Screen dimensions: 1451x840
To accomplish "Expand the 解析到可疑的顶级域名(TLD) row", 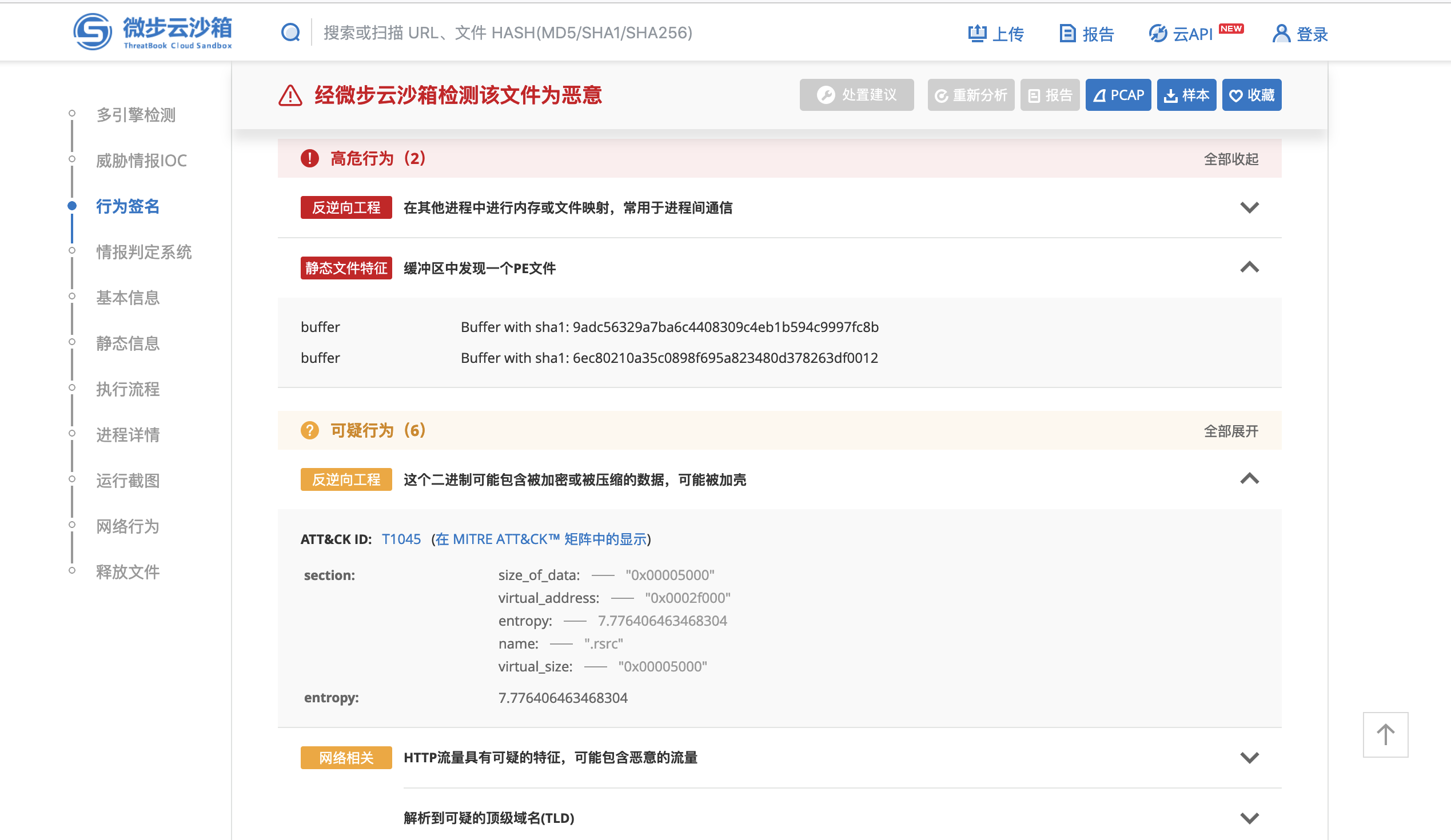I will coord(1249,818).
